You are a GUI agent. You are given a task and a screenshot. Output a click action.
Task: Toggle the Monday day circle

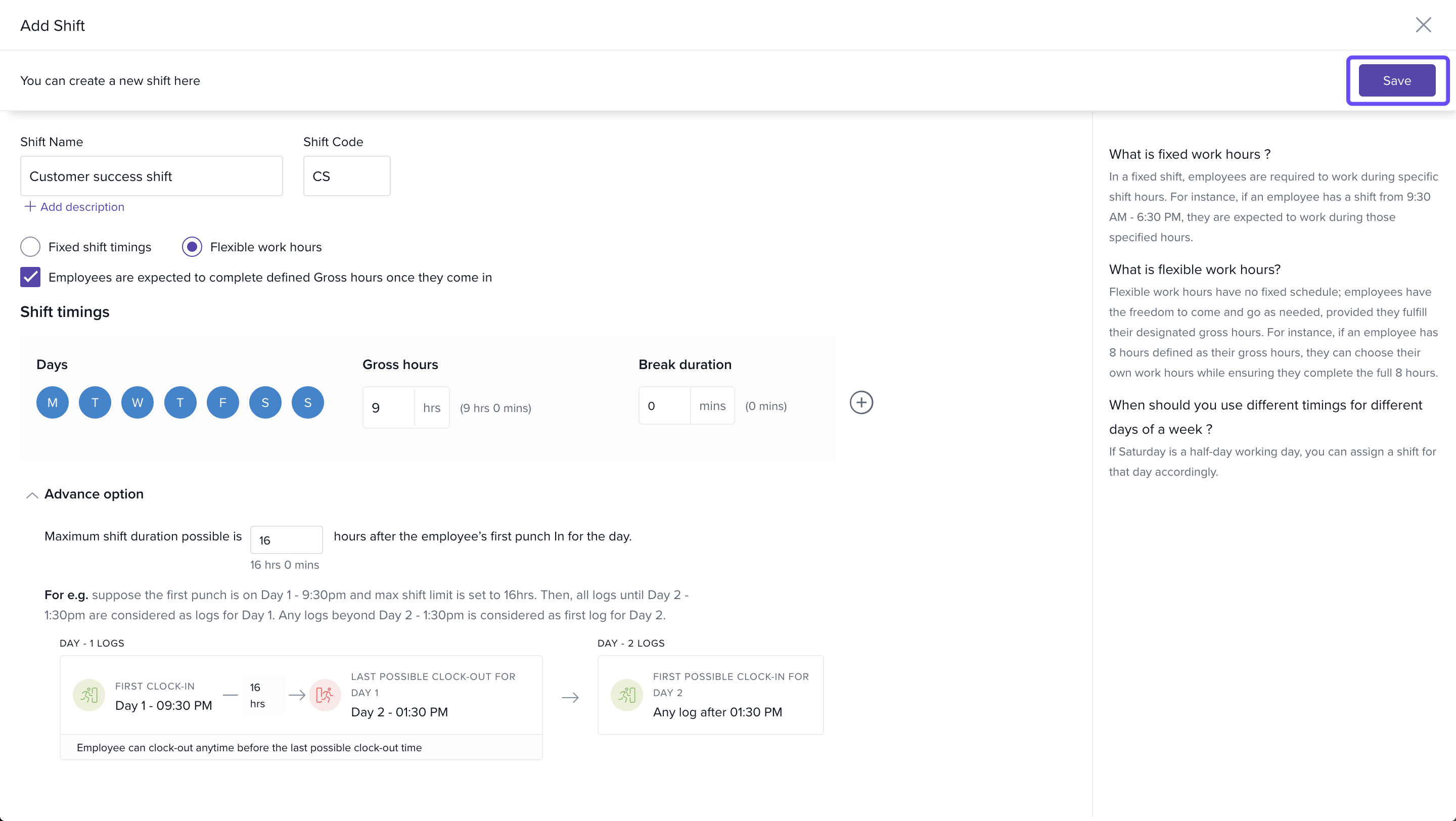pyautogui.click(x=52, y=403)
